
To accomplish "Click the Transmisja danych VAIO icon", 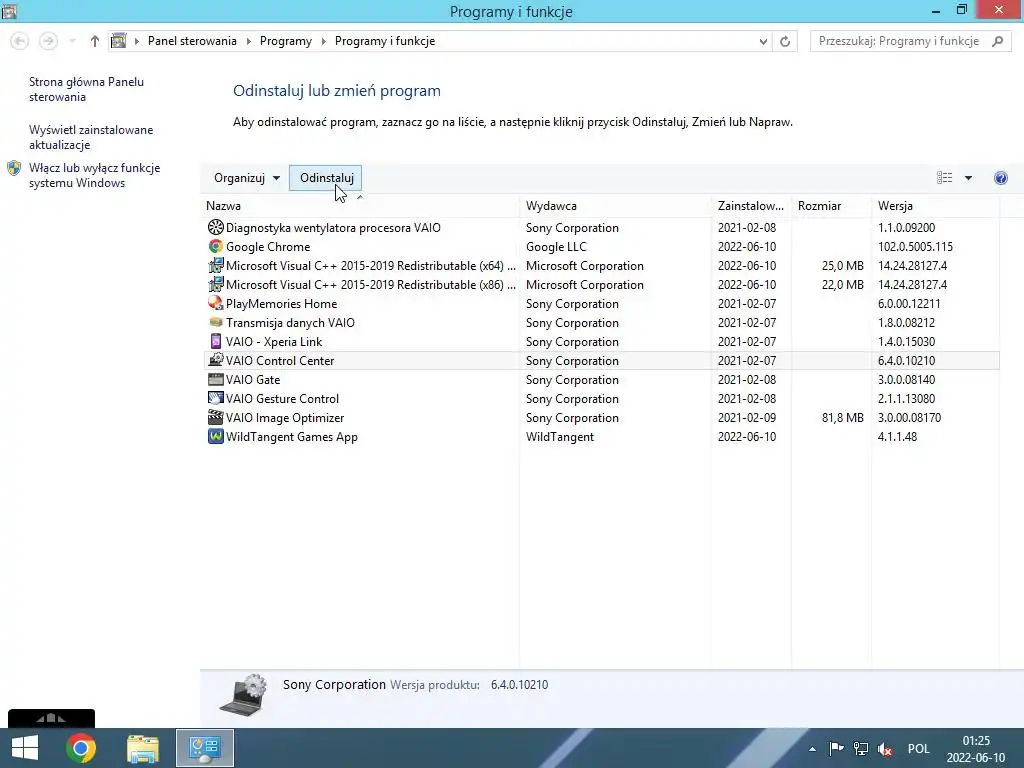I will [216, 322].
